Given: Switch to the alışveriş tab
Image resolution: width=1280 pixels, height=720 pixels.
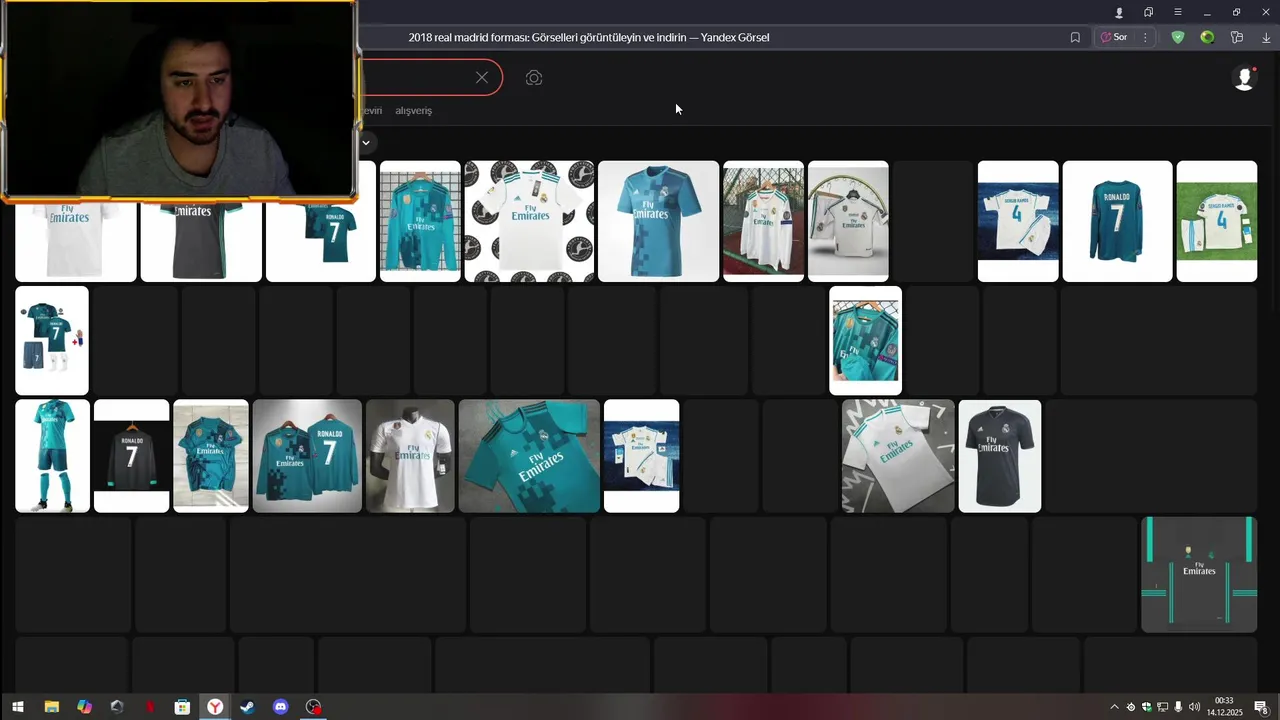Looking at the screenshot, I should (x=414, y=110).
